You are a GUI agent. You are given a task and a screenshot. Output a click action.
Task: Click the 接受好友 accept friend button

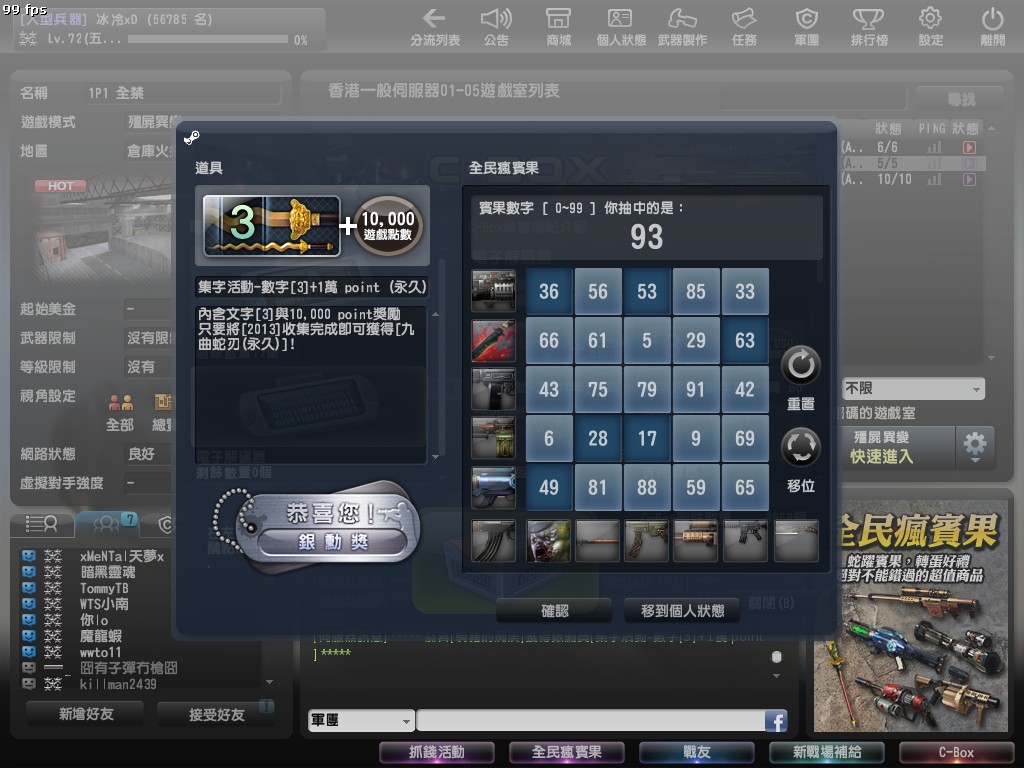point(216,714)
